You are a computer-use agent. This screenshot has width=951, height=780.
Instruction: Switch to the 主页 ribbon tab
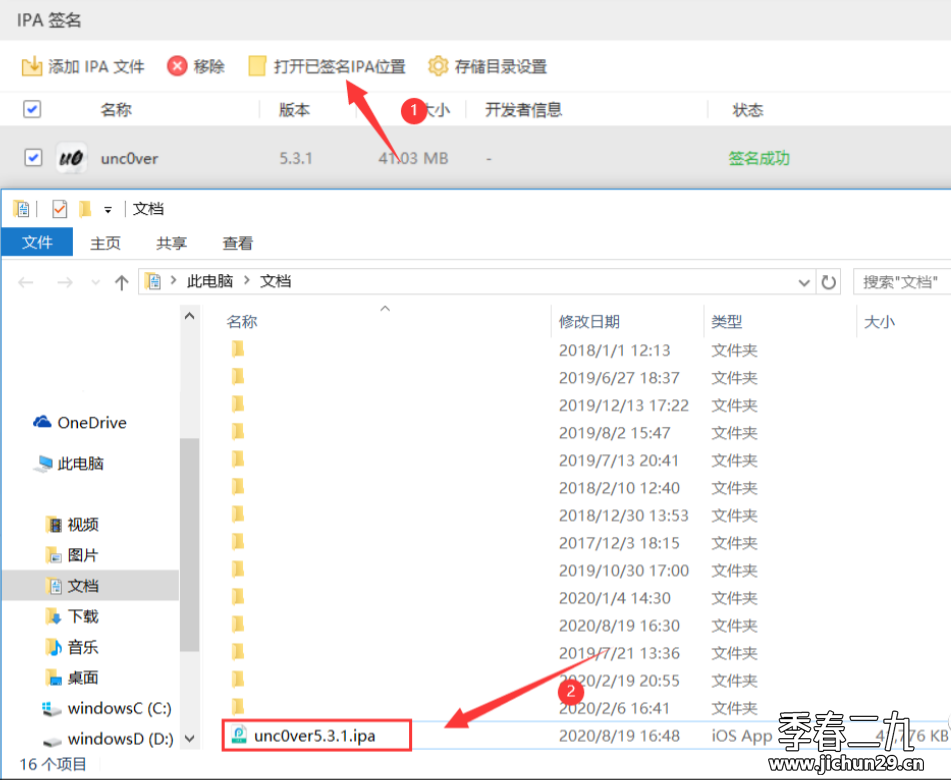106,243
